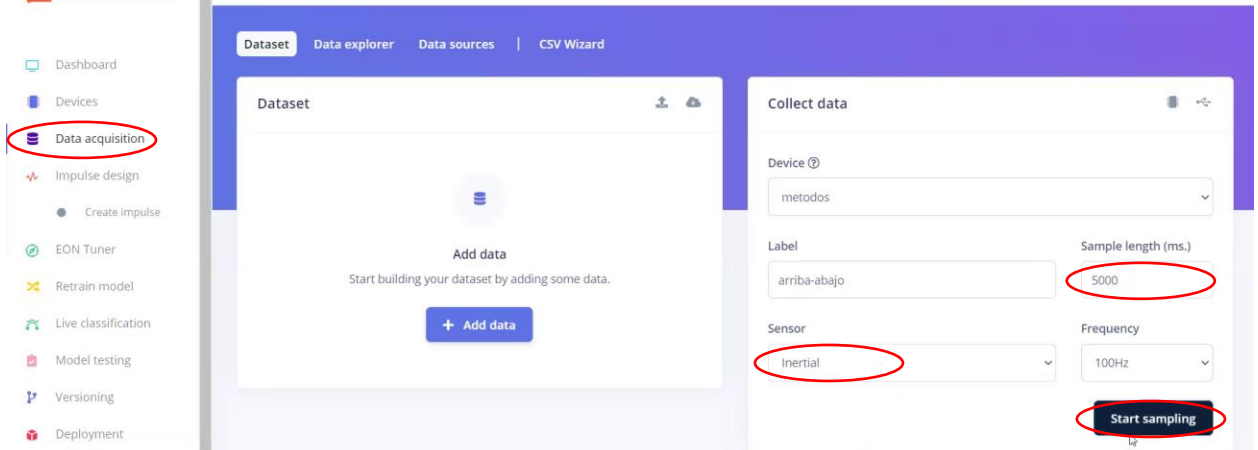Click the Dashboard monitor icon in sidebar
This screenshot has width=1258, height=450.
(33, 66)
